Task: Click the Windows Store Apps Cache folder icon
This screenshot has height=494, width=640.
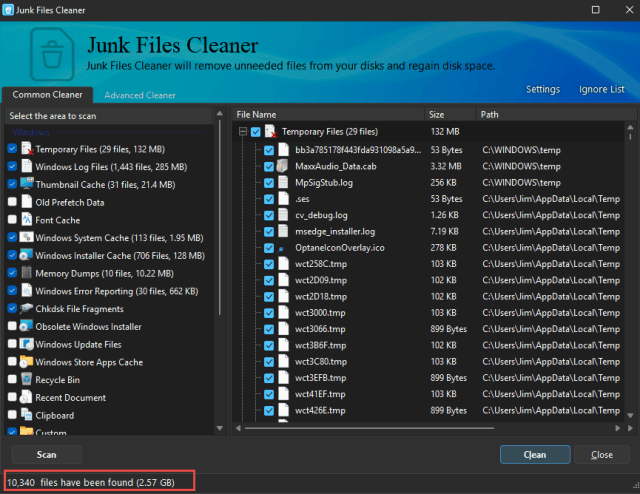Action: (x=27, y=361)
